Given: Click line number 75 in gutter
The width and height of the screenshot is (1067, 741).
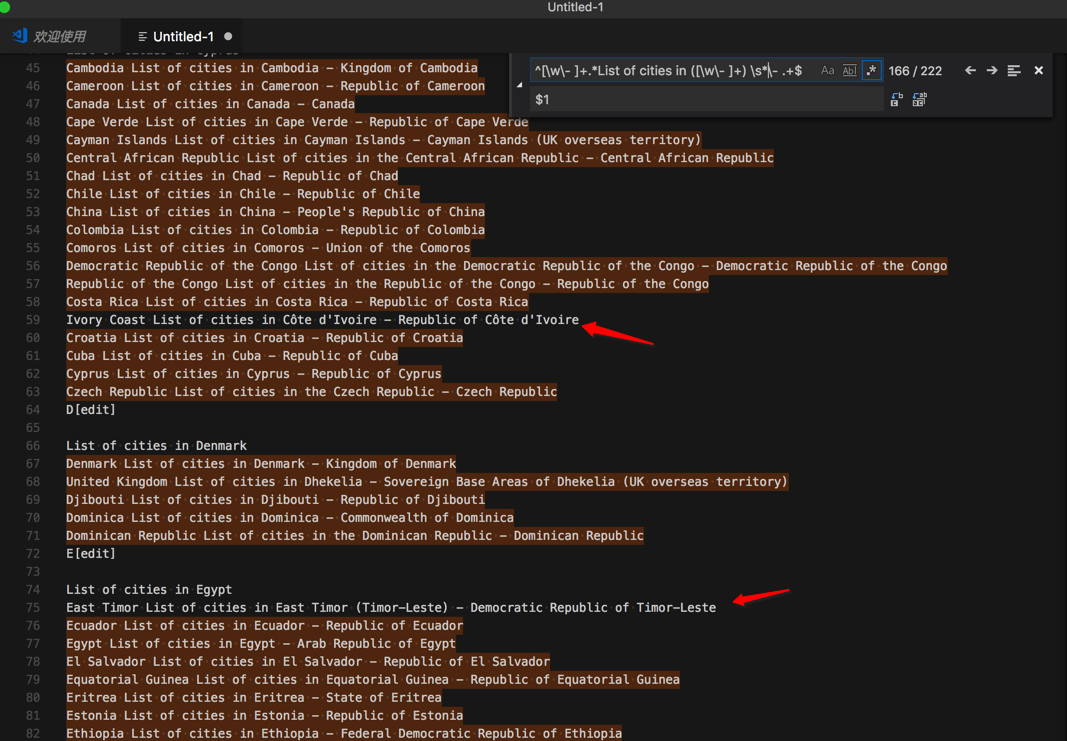Looking at the screenshot, I should coord(33,608).
